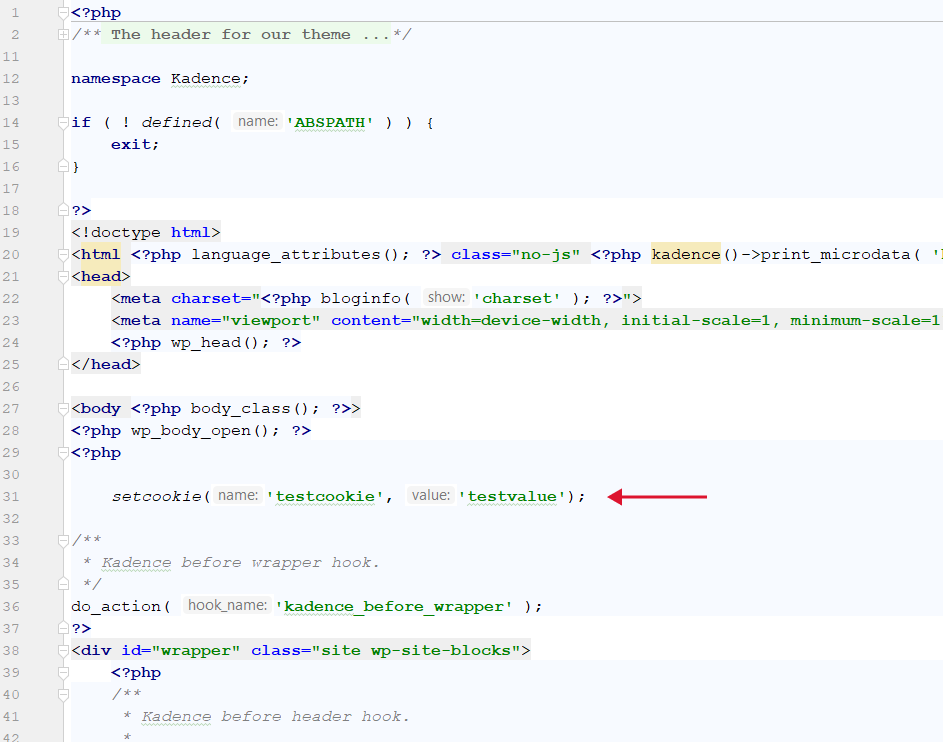Click fold end marker at </head> line 25
The image size is (943, 742).
tap(63, 364)
